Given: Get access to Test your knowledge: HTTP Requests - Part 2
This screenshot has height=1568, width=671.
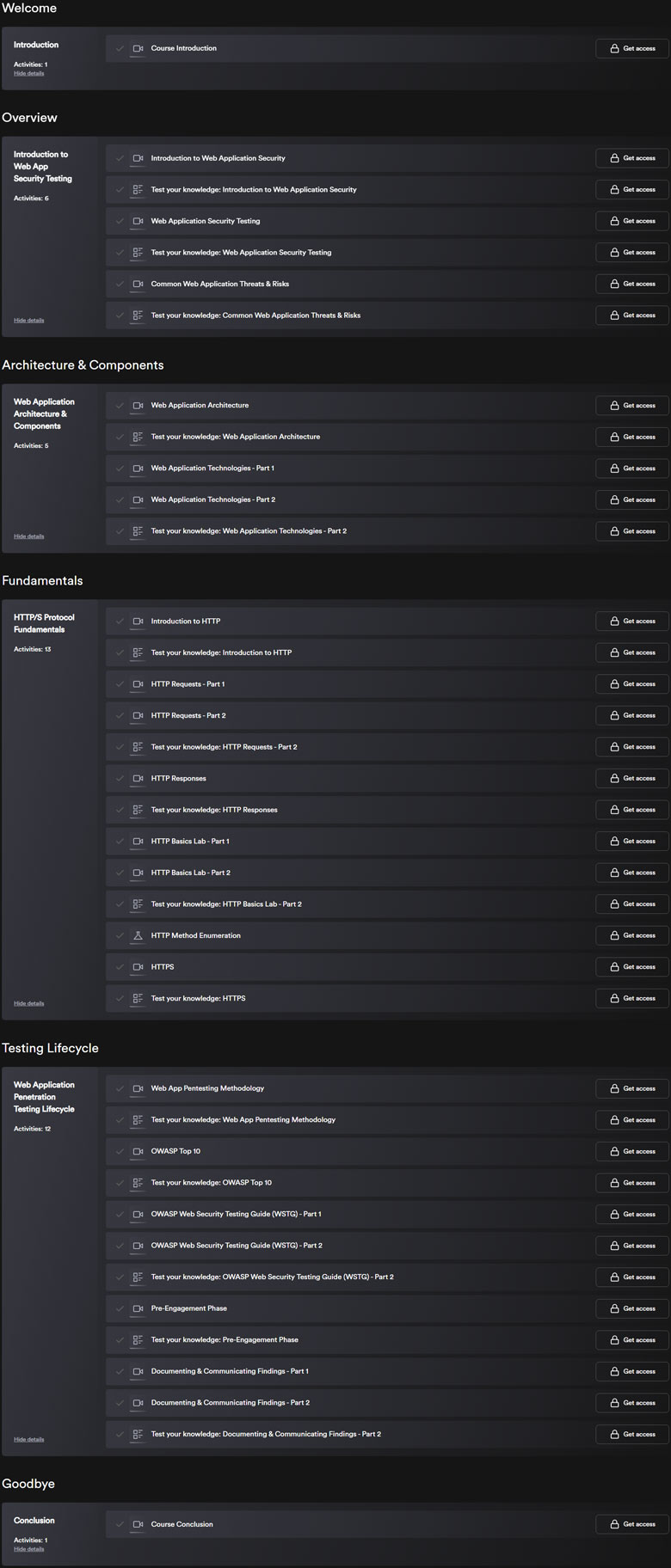Looking at the screenshot, I should click(x=632, y=747).
